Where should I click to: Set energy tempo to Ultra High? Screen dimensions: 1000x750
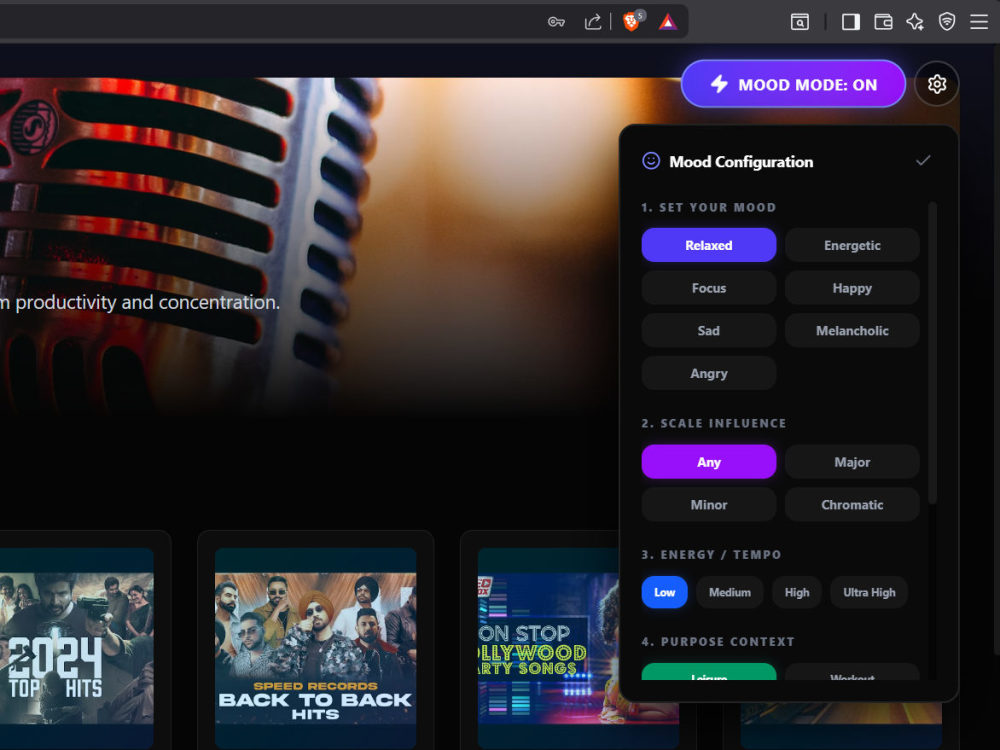point(869,592)
